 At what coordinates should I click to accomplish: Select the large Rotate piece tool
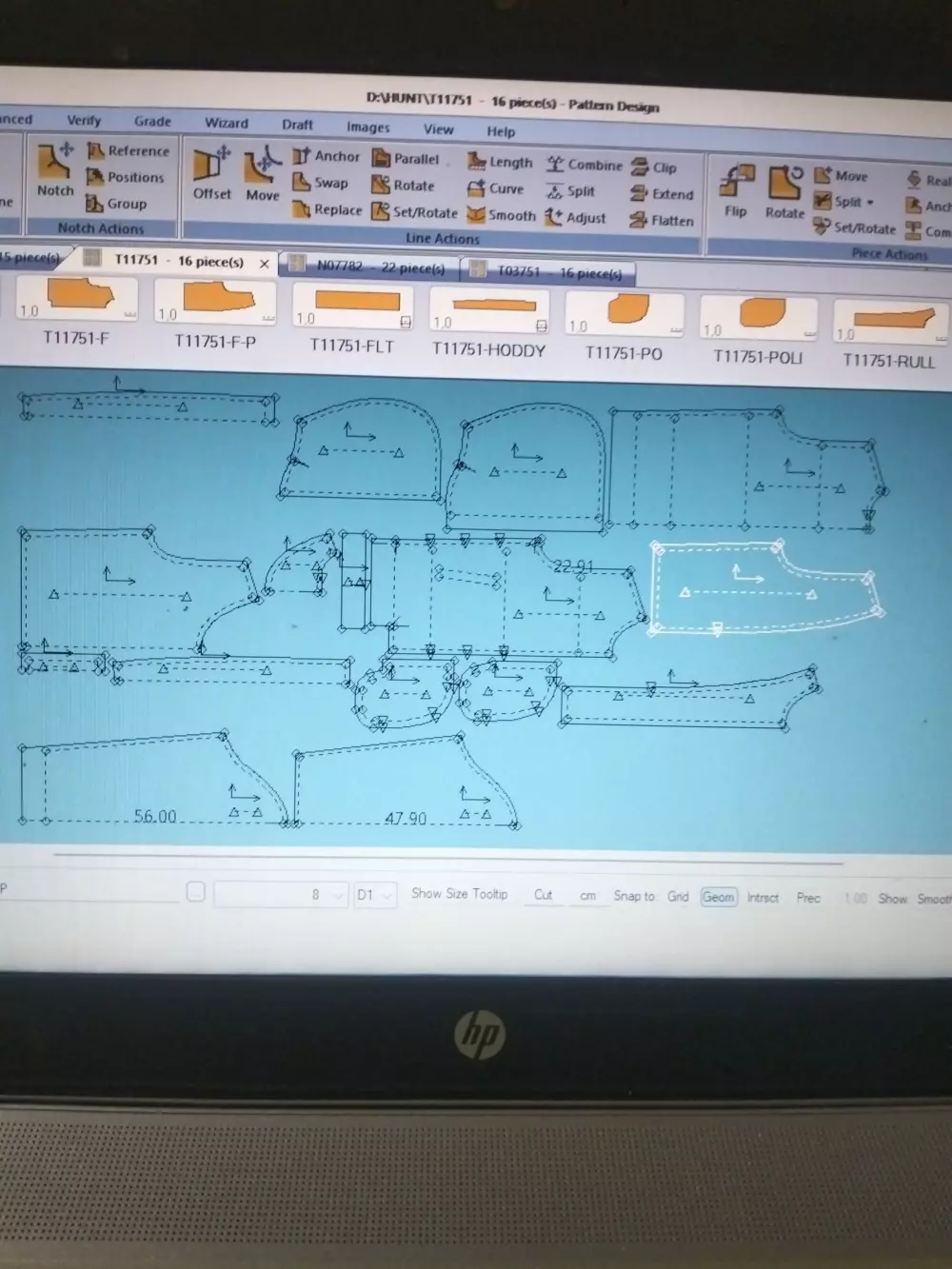(785, 192)
